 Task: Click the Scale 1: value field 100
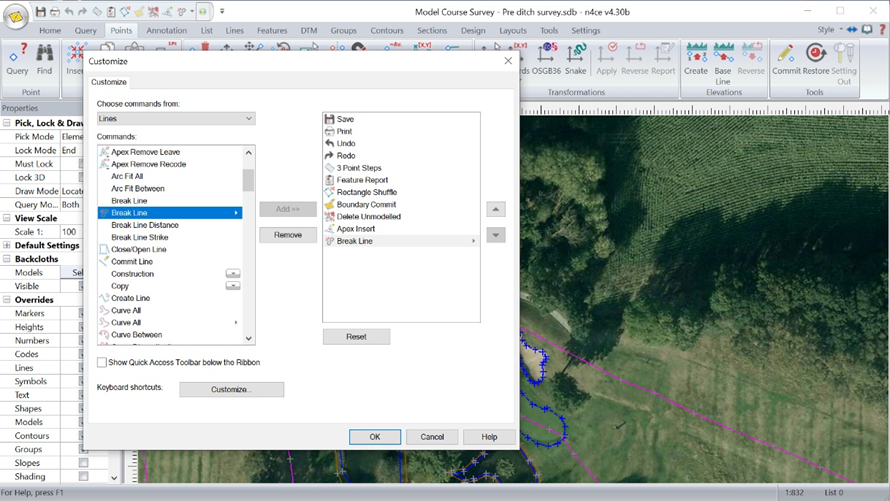71,231
